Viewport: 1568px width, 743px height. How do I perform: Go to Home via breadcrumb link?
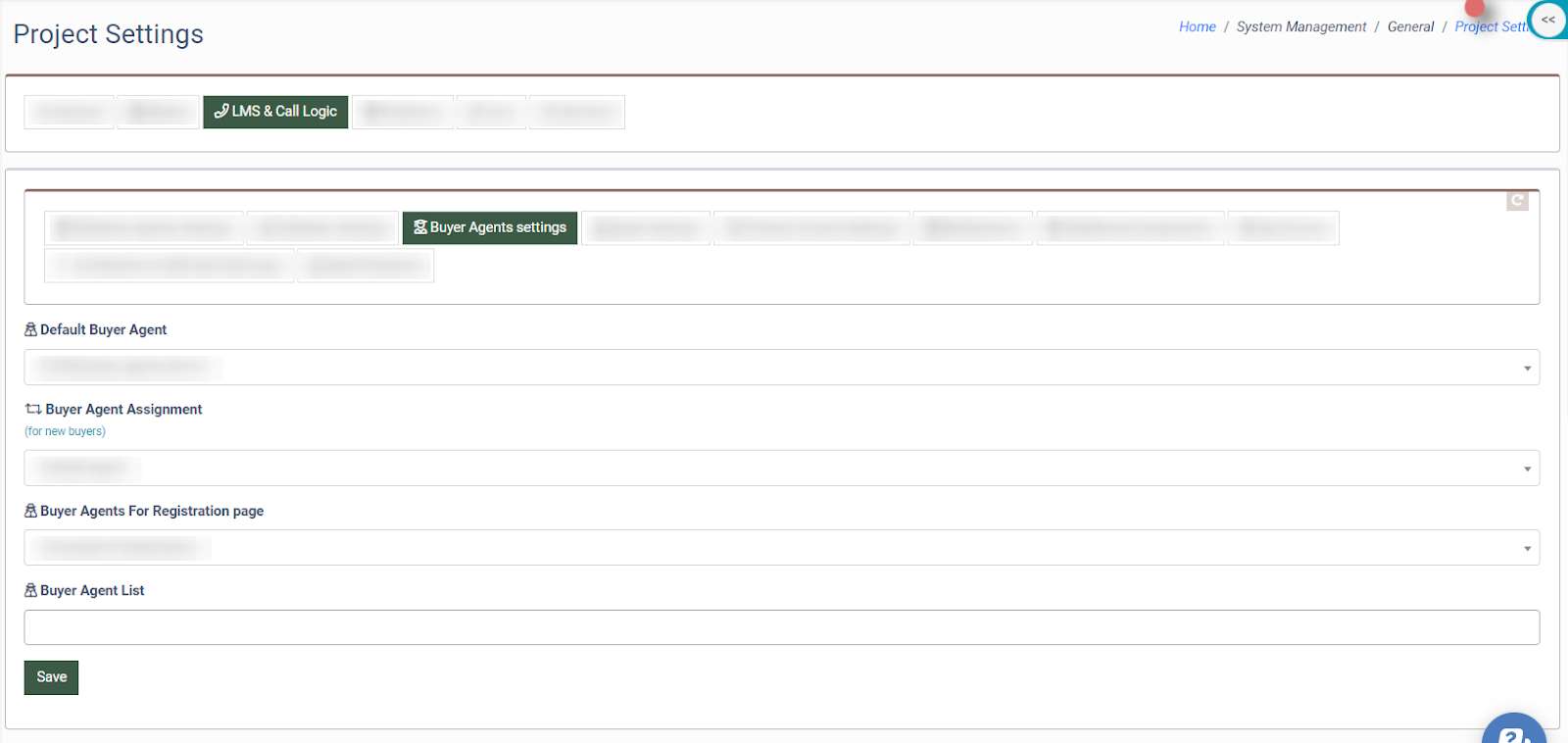coord(1197,27)
